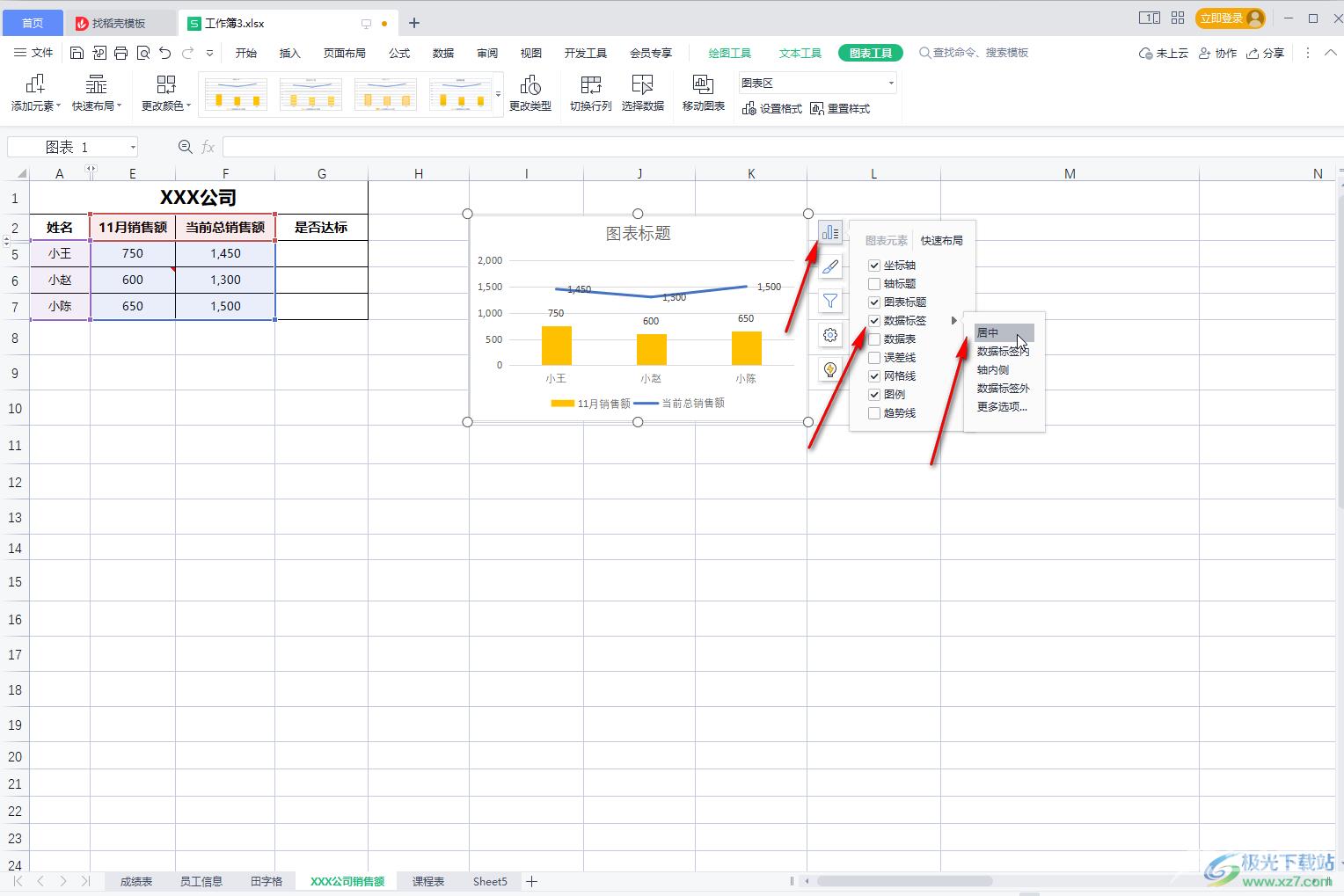Click the Collaborate (协作) icon
Image resolution: width=1344 pixels, height=896 pixels.
(x=1217, y=53)
